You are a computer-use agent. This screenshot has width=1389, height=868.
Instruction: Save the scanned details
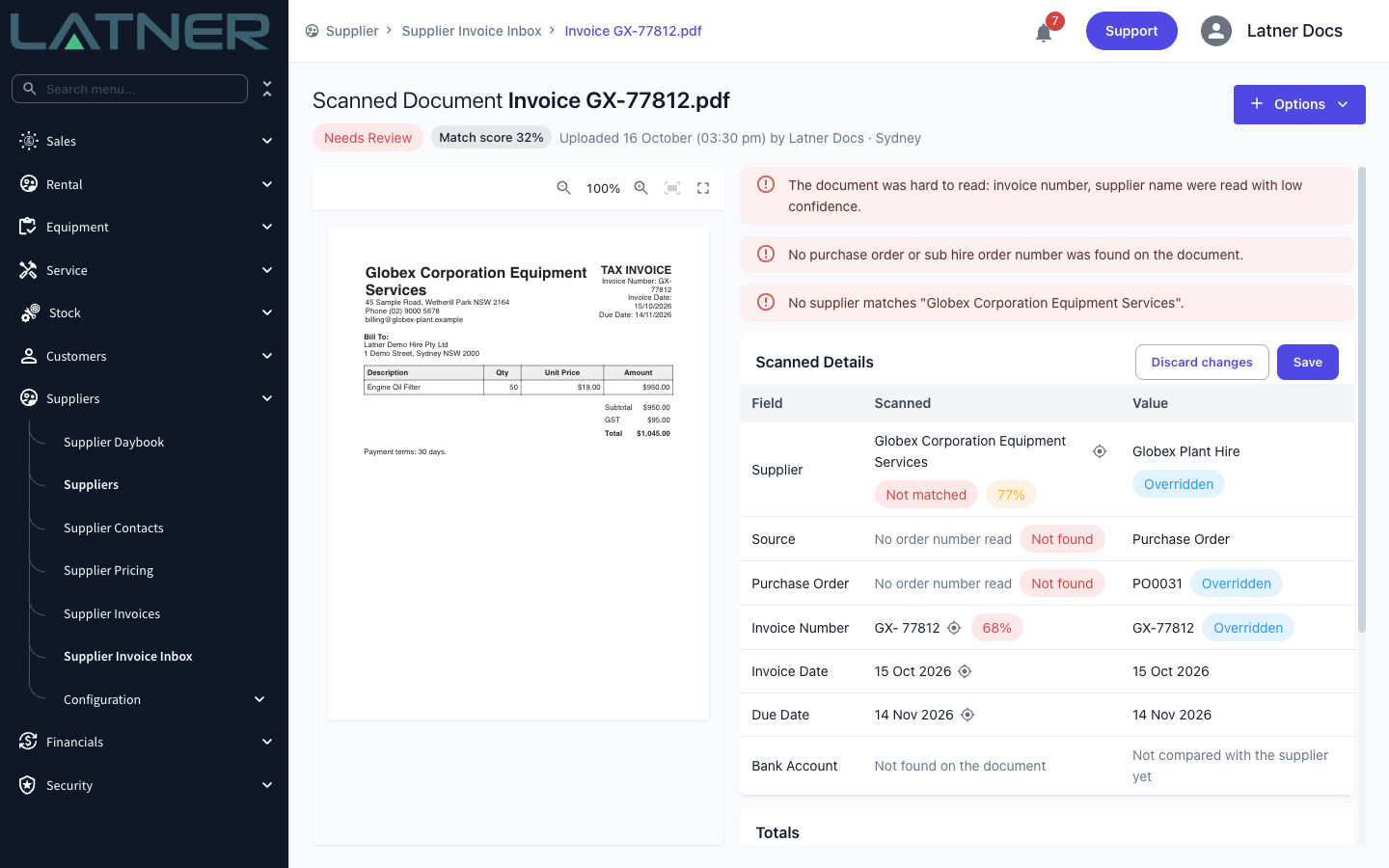pos(1307,362)
